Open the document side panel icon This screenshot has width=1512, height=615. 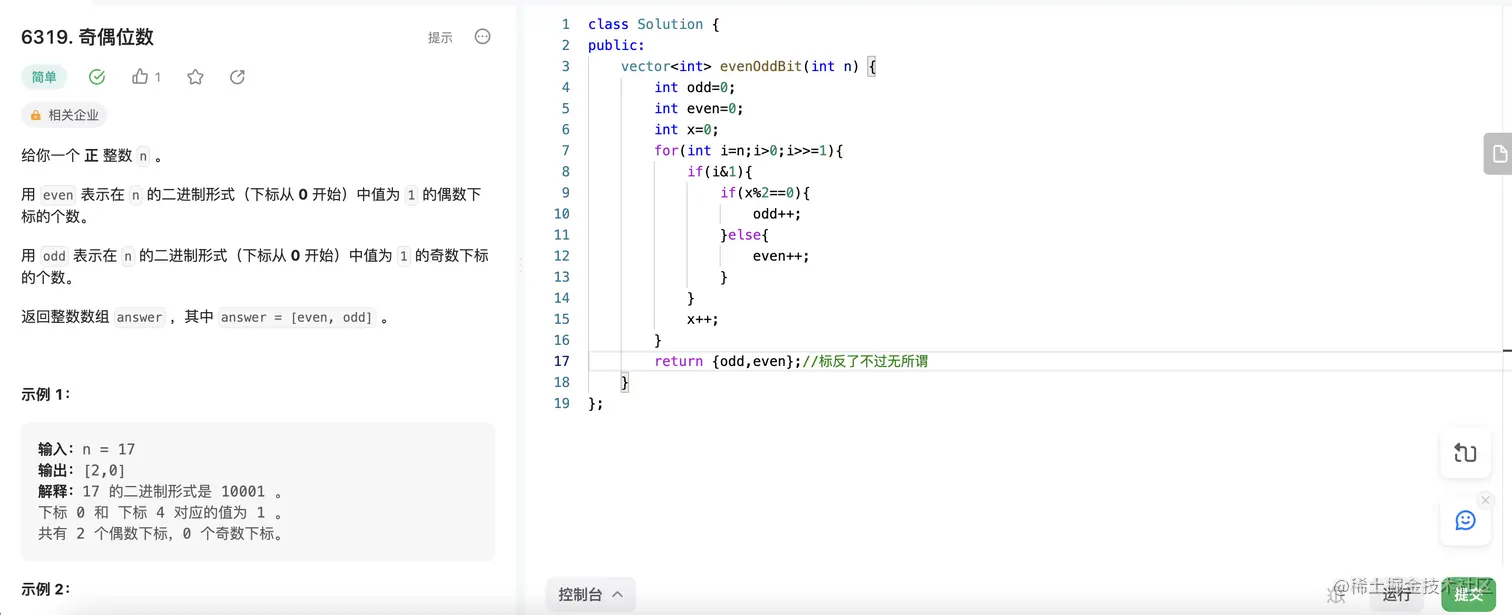(x=1499, y=154)
